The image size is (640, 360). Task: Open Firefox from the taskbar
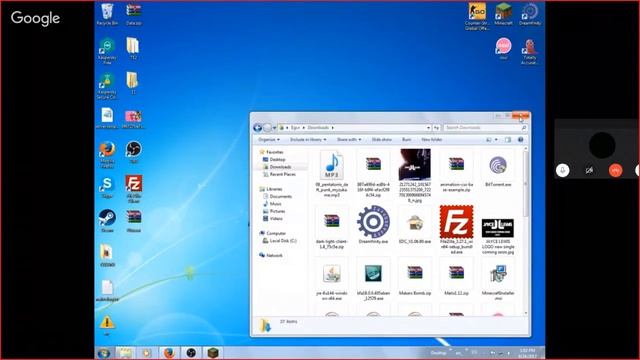pos(169,353)
